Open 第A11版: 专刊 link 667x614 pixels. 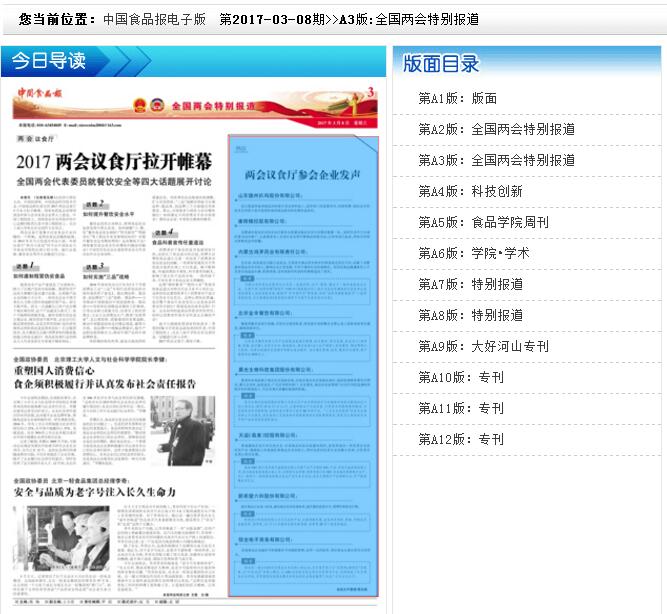pyautogui.click(x=461, y=408)
